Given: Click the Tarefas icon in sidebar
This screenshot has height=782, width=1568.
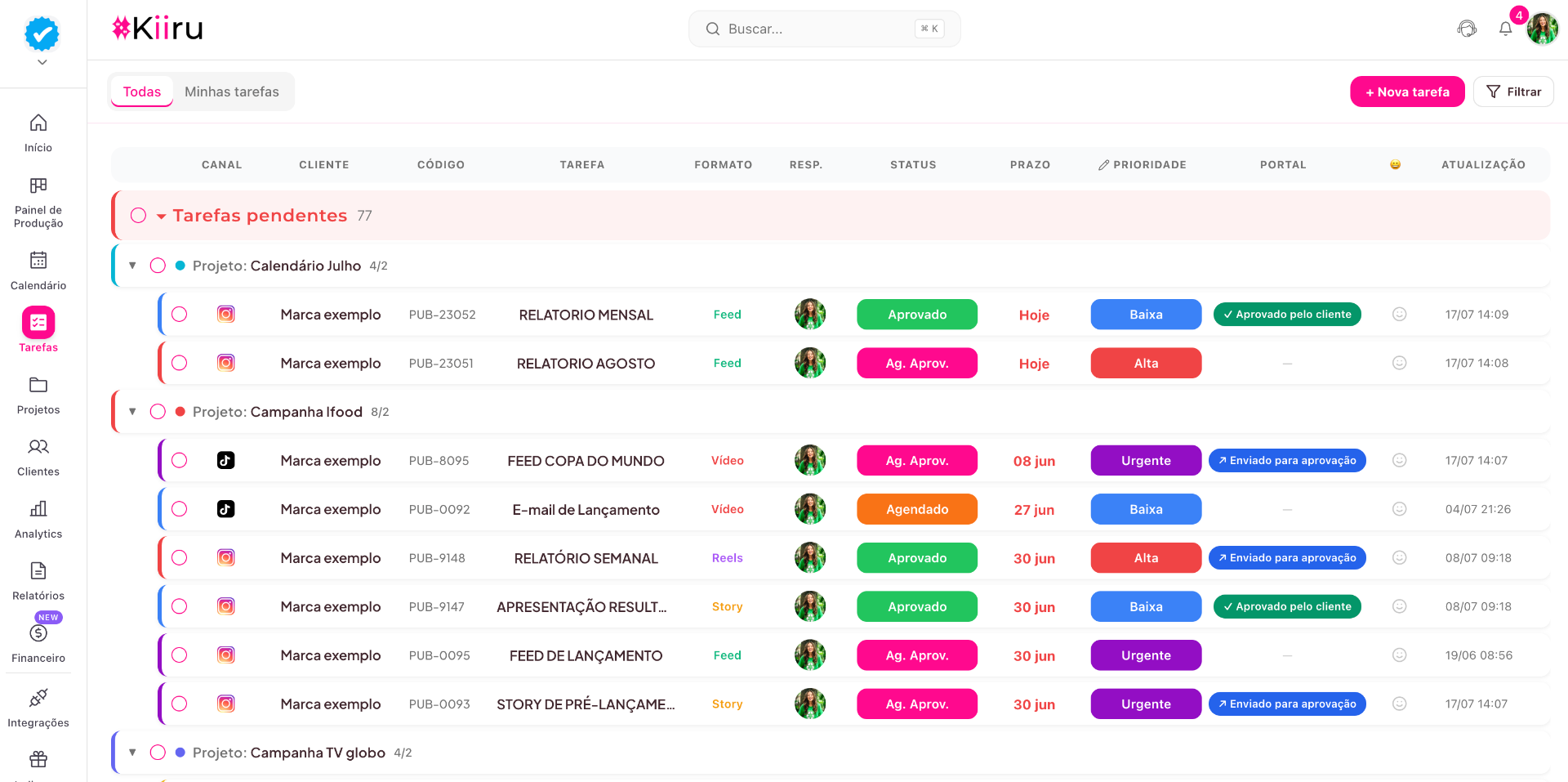Looking at the screenshot, I should [38, 323].
